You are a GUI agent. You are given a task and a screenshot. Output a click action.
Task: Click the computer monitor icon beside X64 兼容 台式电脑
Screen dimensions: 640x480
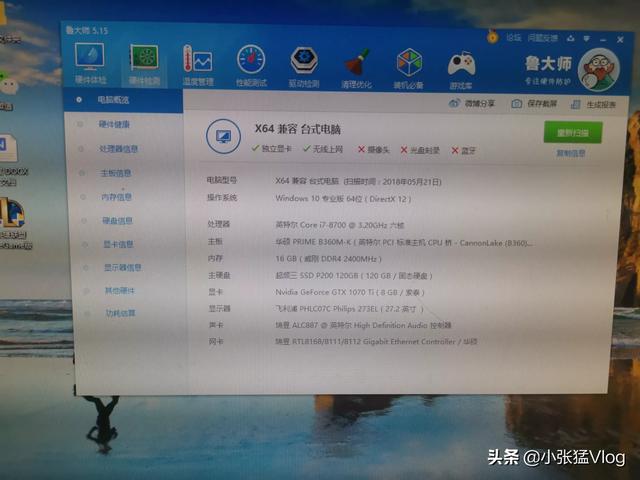point(223,136)
